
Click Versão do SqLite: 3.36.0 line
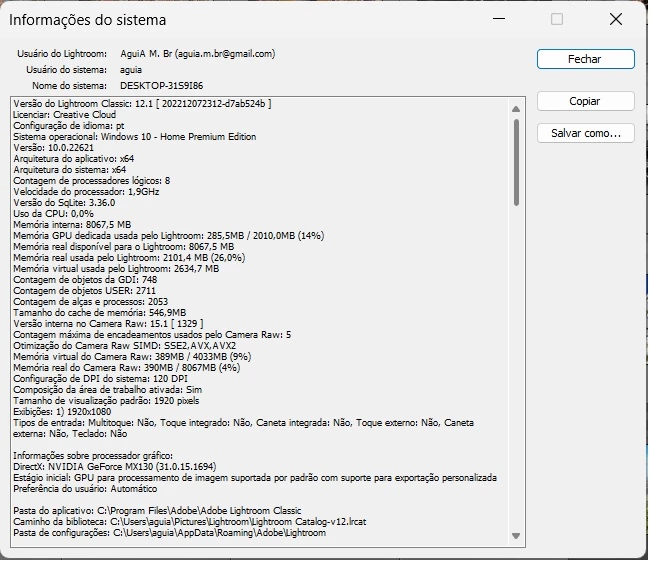click(x=64, y=203)
